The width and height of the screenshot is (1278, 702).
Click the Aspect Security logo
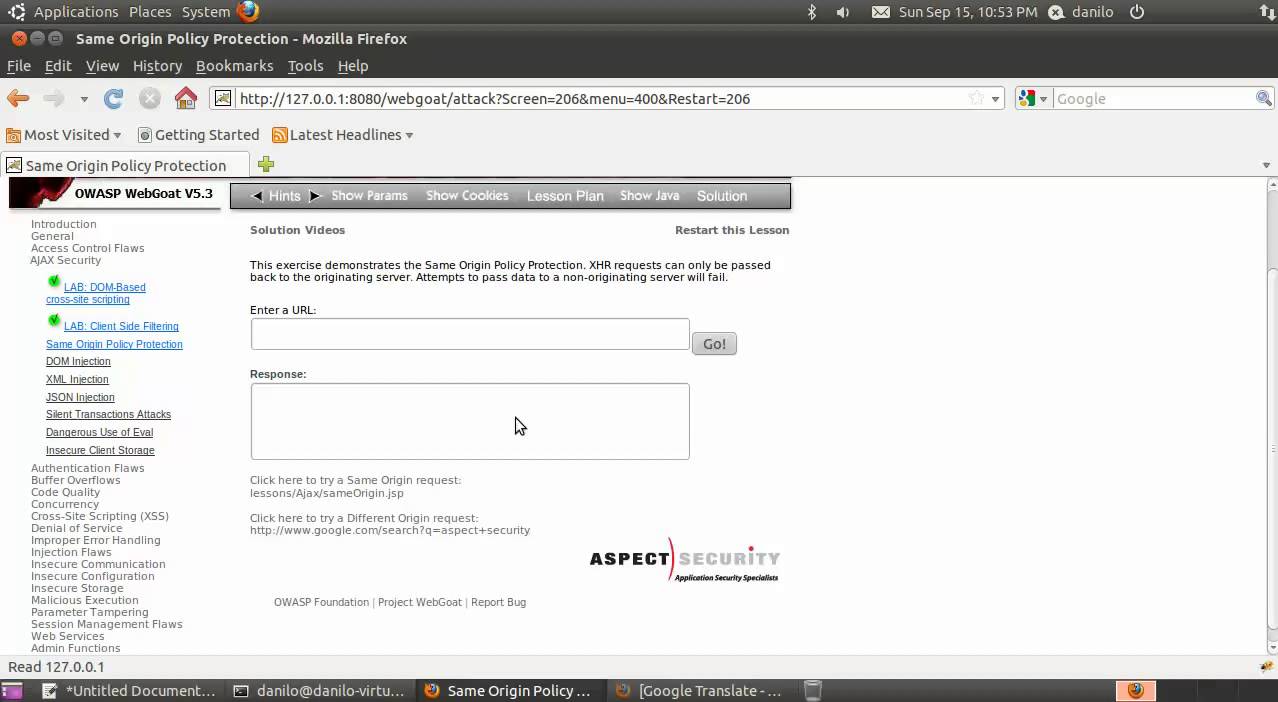(684, 560)
